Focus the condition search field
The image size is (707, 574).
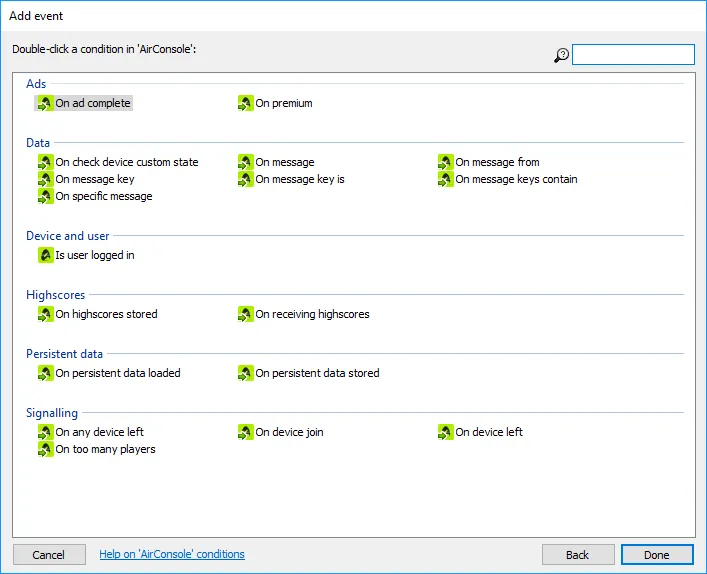(x=633, y=55)
